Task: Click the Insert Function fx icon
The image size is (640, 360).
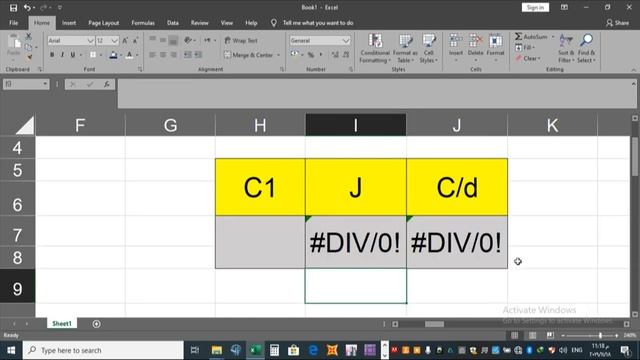Action: click(x=107, y=84)
